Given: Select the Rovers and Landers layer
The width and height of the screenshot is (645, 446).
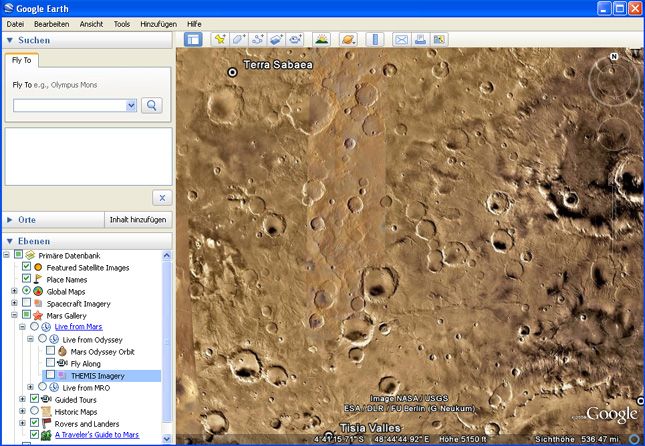Looking at the screenshot, I should (87, 424).
